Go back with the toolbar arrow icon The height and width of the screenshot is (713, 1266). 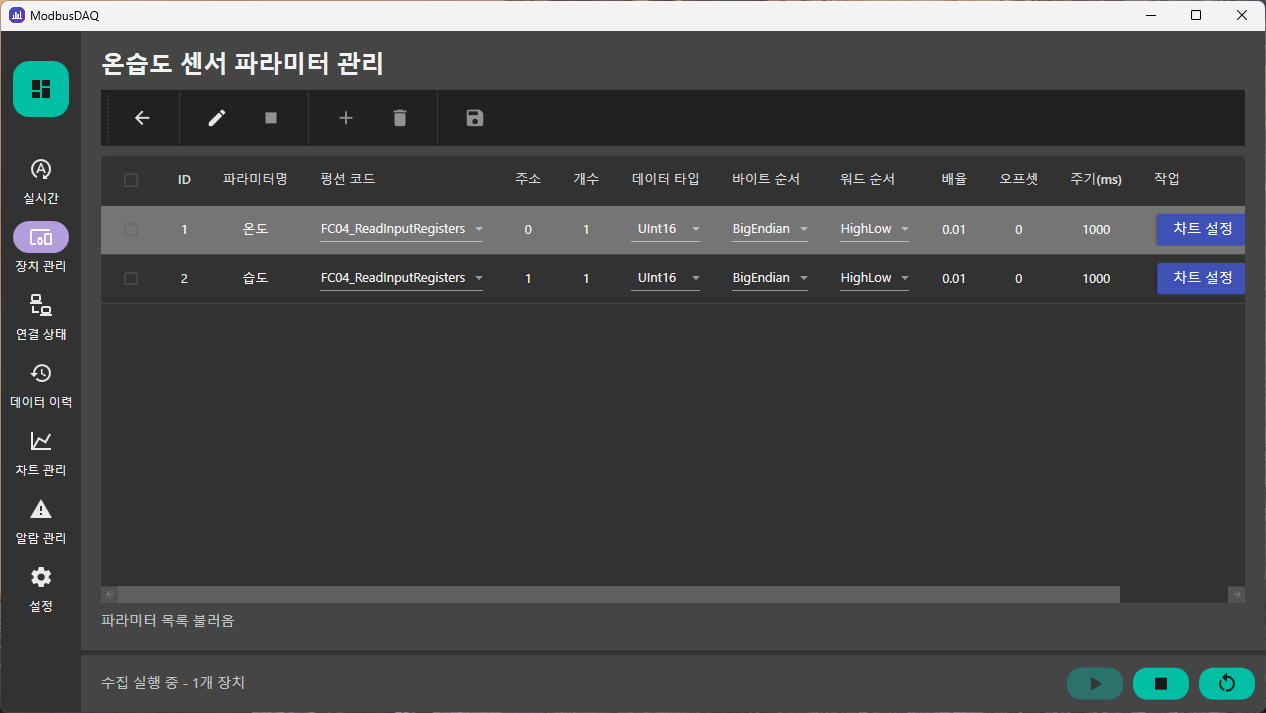tap(142, 118)
